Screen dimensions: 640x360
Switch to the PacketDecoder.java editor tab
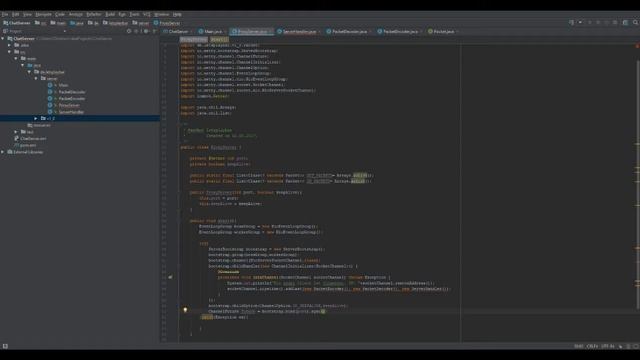(349, 31)
